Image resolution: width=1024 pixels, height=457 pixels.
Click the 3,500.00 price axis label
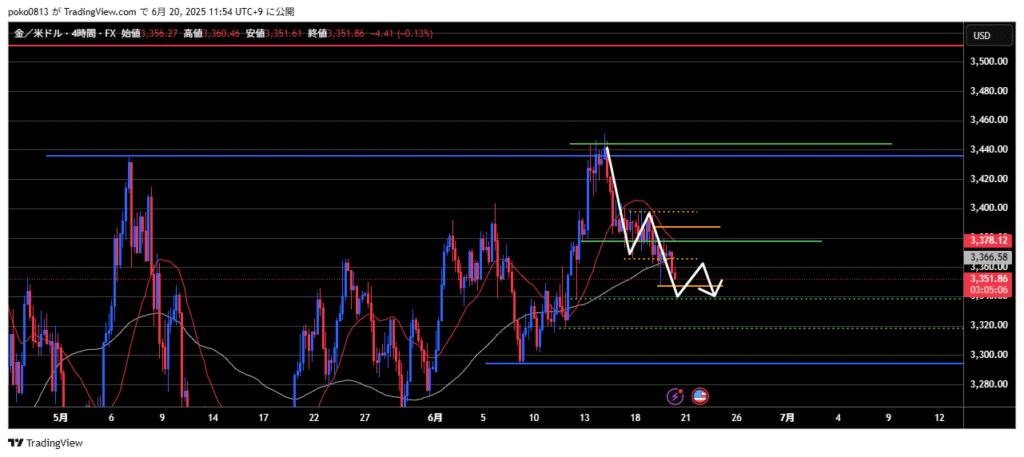986,62
